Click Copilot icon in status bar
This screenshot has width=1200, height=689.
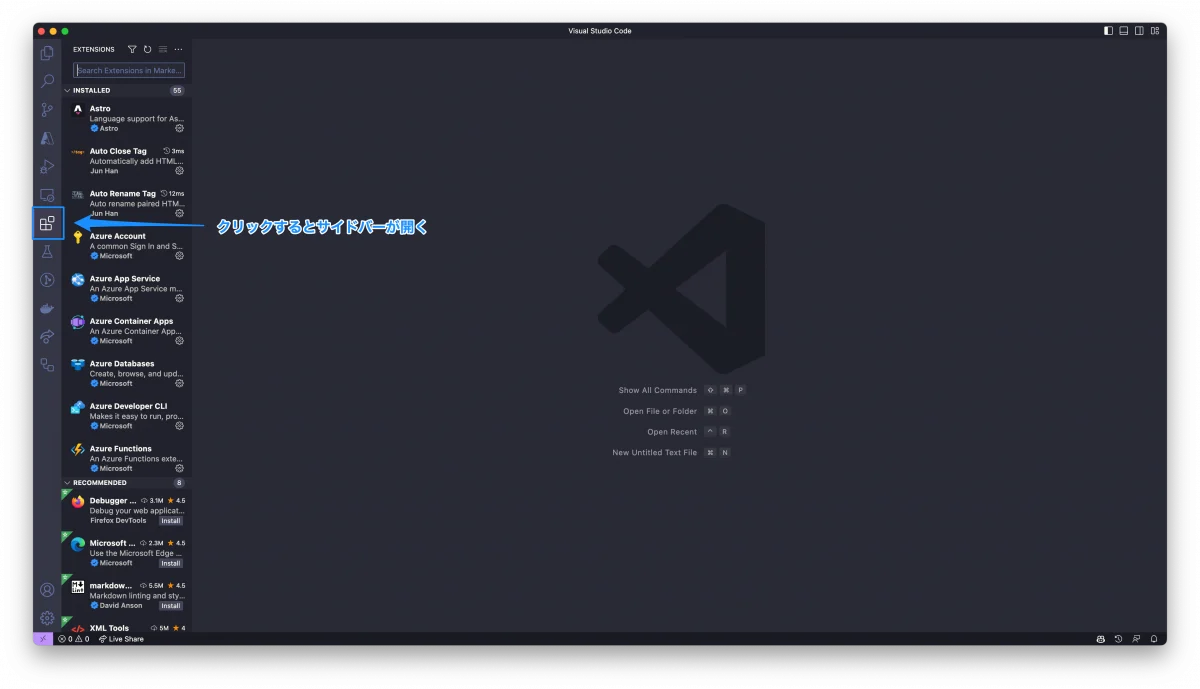click(1101, 638)
